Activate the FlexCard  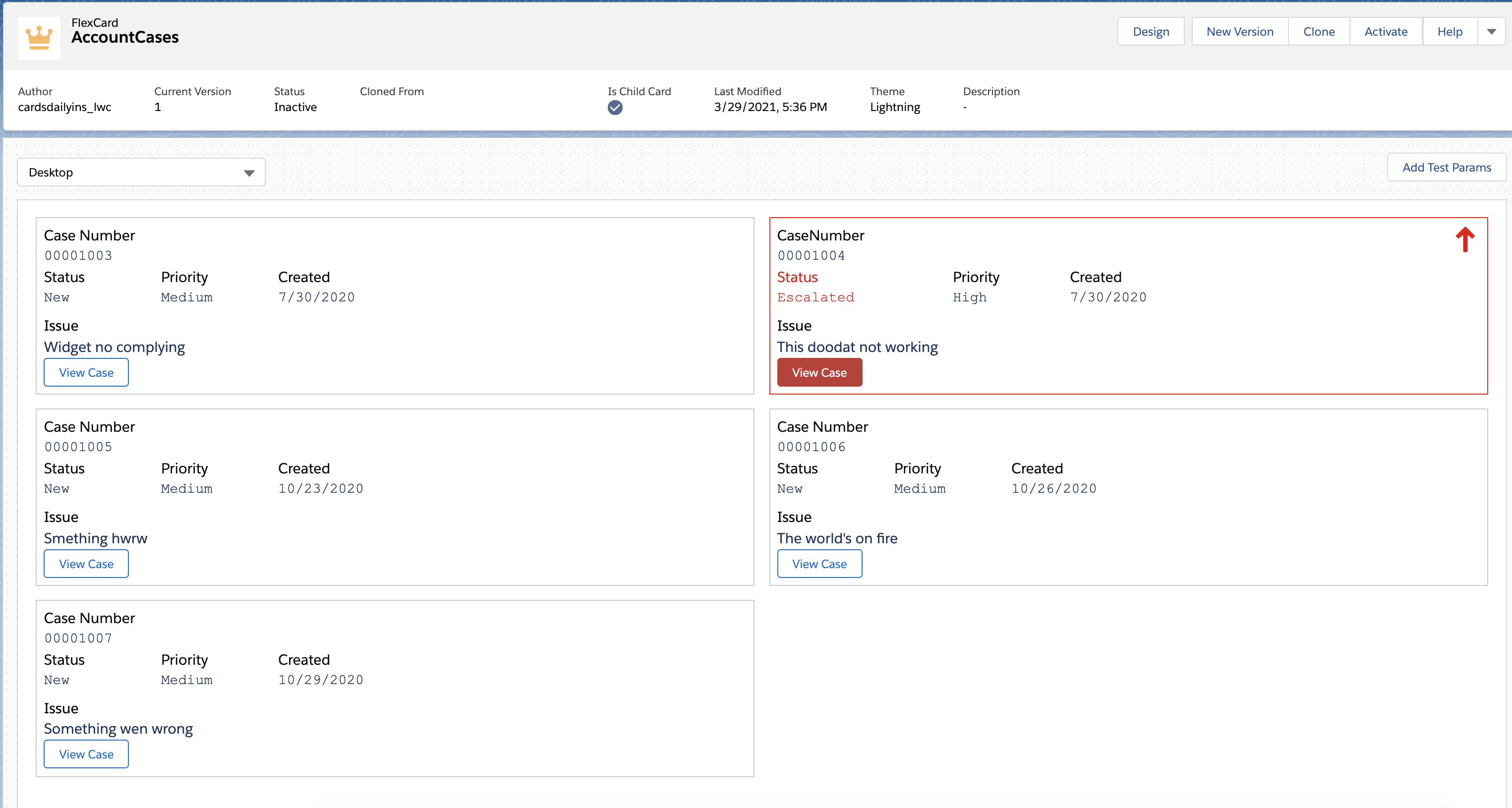coord(1385,32)
